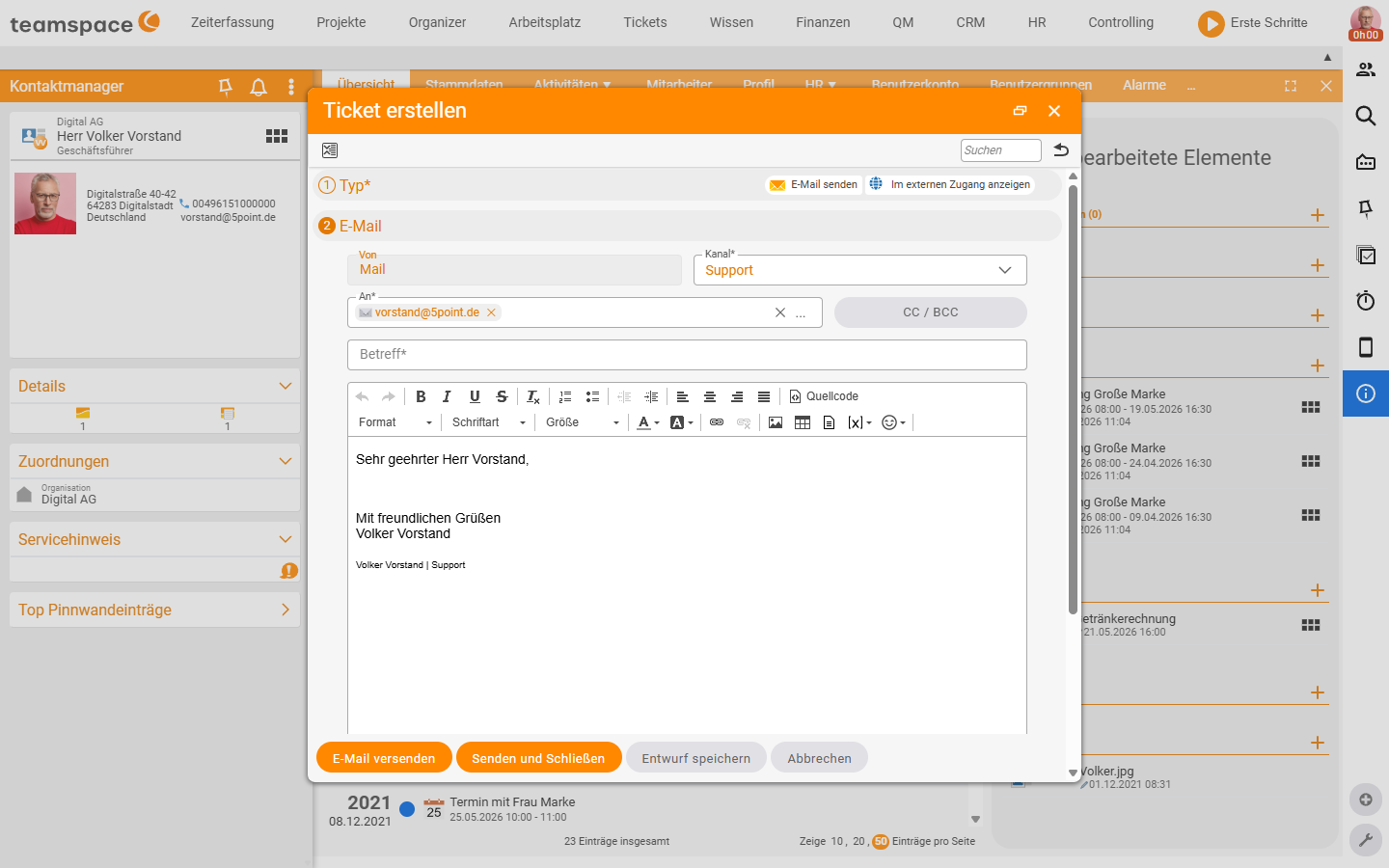The image size is (1389, 868).
Task: Click the Betreff subject field
Action: (687, 355)
